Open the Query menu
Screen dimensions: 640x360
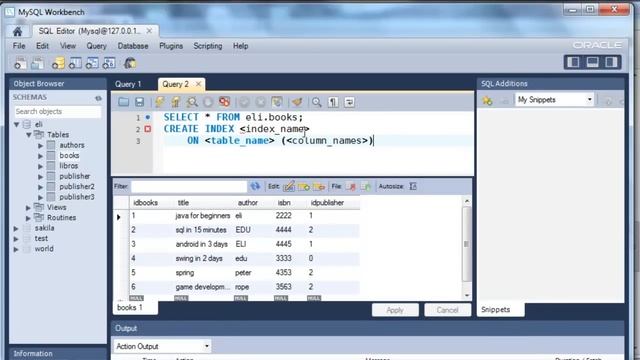pyautogui.click(x=96, y=46)
